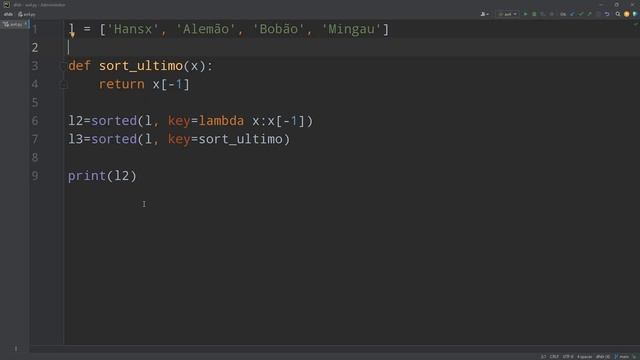640x360 pixels.
Task: Open the orange circular updates icon
Action: pos(627,14)
